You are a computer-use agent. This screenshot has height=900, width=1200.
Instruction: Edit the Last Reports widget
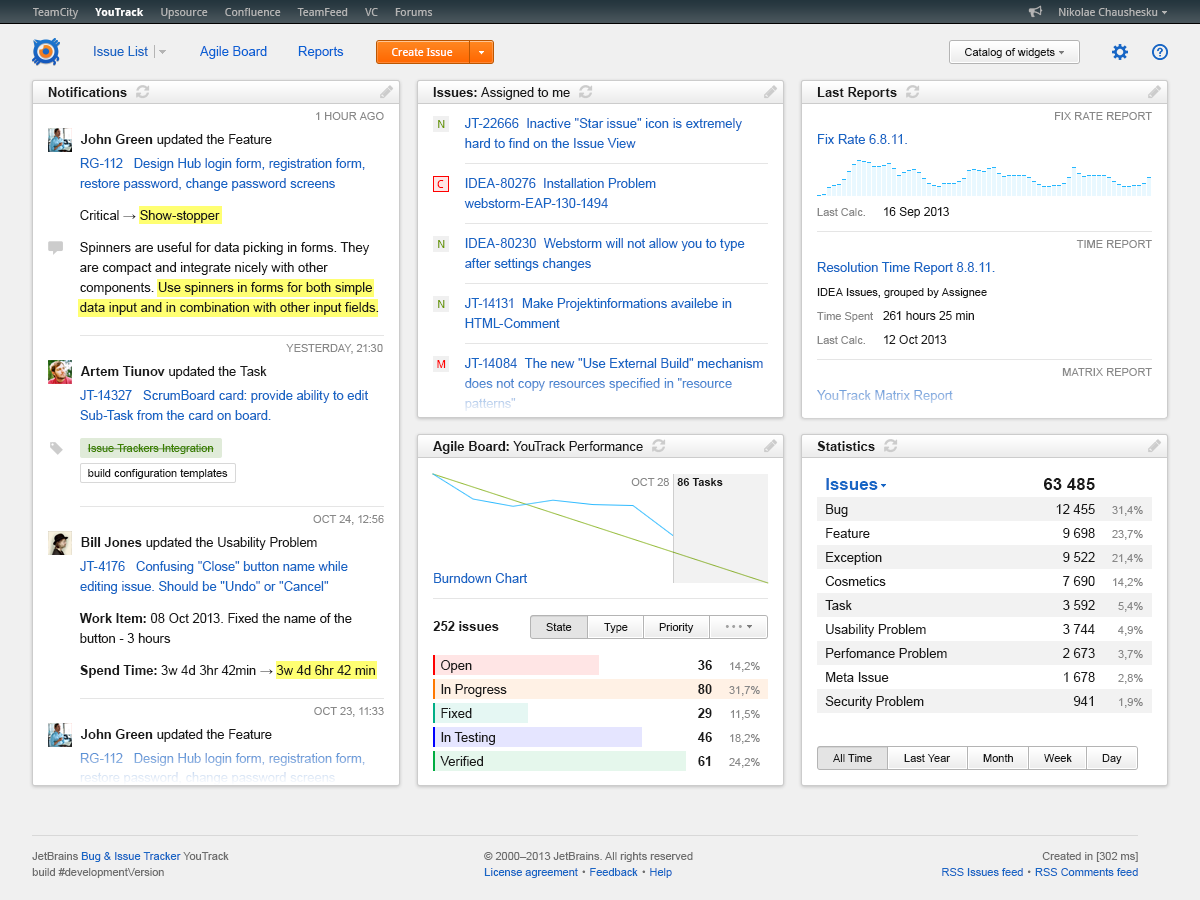[x=1154, y=92]
